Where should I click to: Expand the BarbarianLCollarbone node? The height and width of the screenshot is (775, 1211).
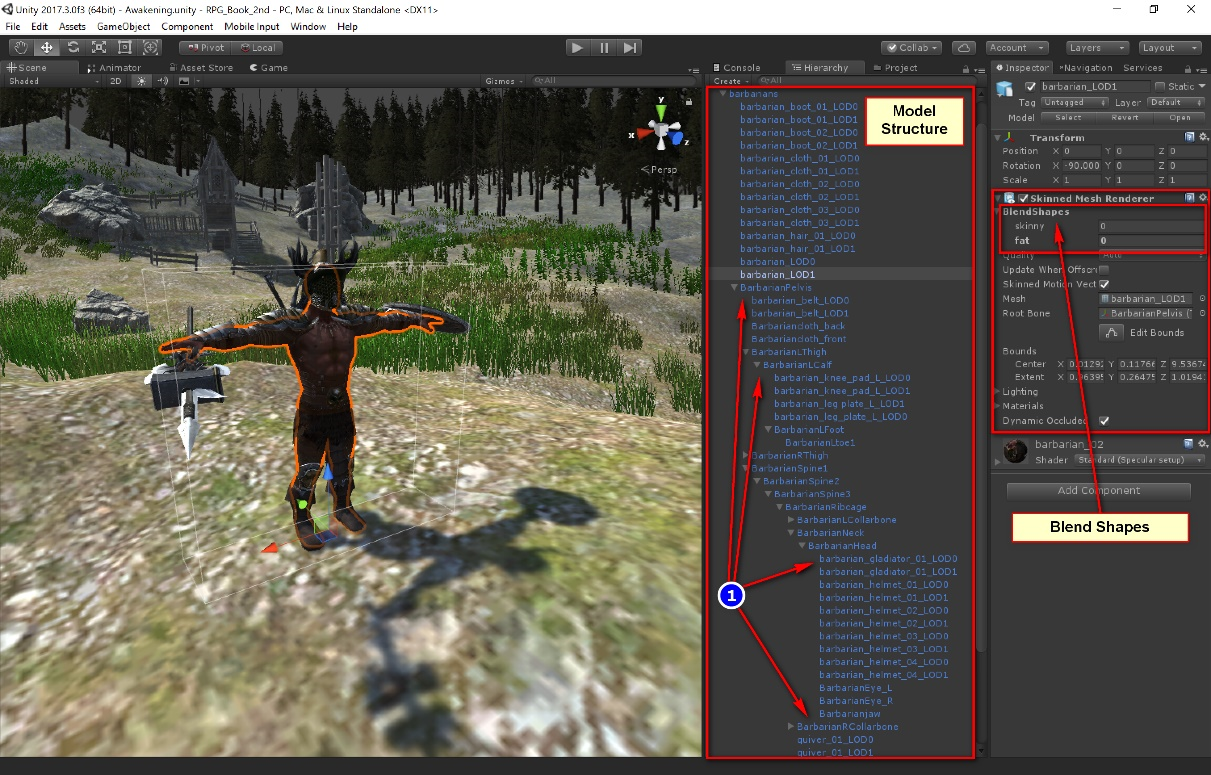(x=791, y=520)
